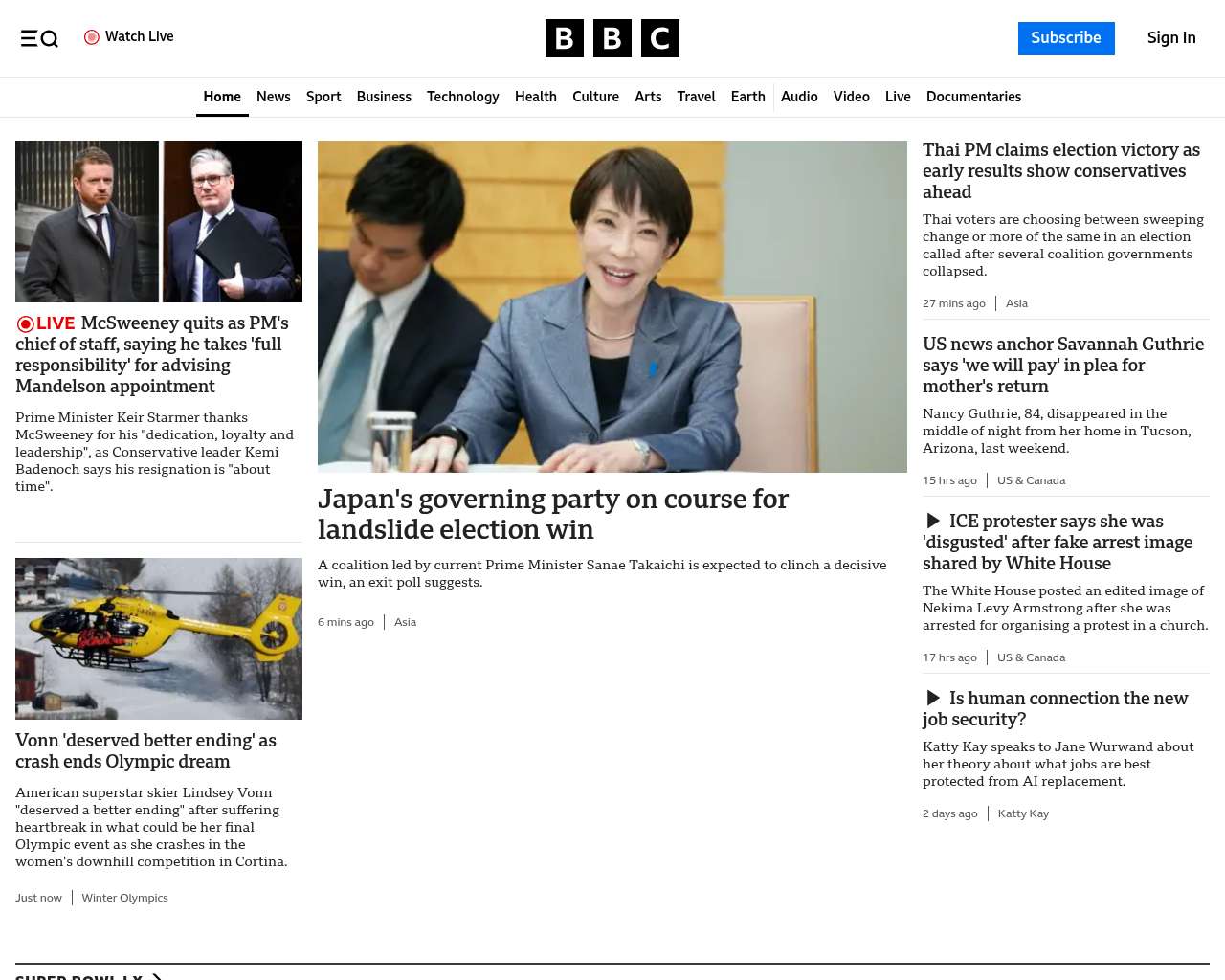The width and height of the screenshot is (1225, 980).
Task: Go to the Technology section
Action: 462,97
